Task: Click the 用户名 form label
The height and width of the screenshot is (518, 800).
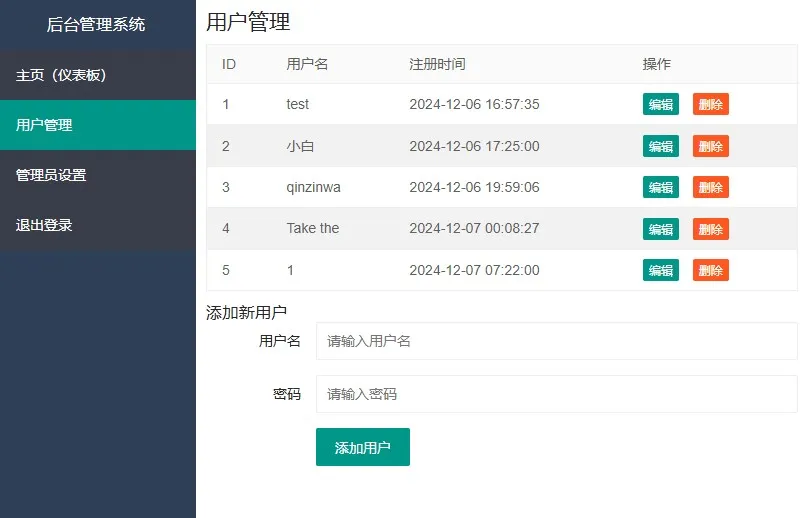Action: tap(280, 341)
